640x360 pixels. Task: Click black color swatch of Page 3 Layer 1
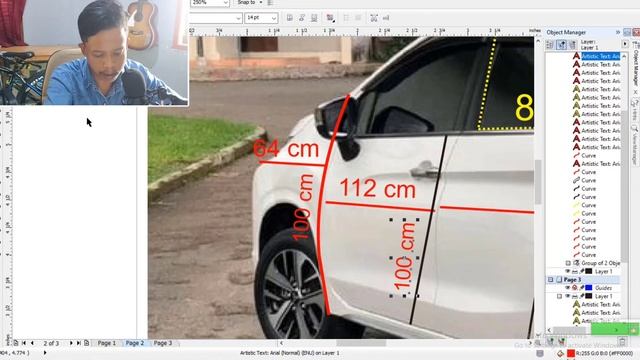(589, 296)
